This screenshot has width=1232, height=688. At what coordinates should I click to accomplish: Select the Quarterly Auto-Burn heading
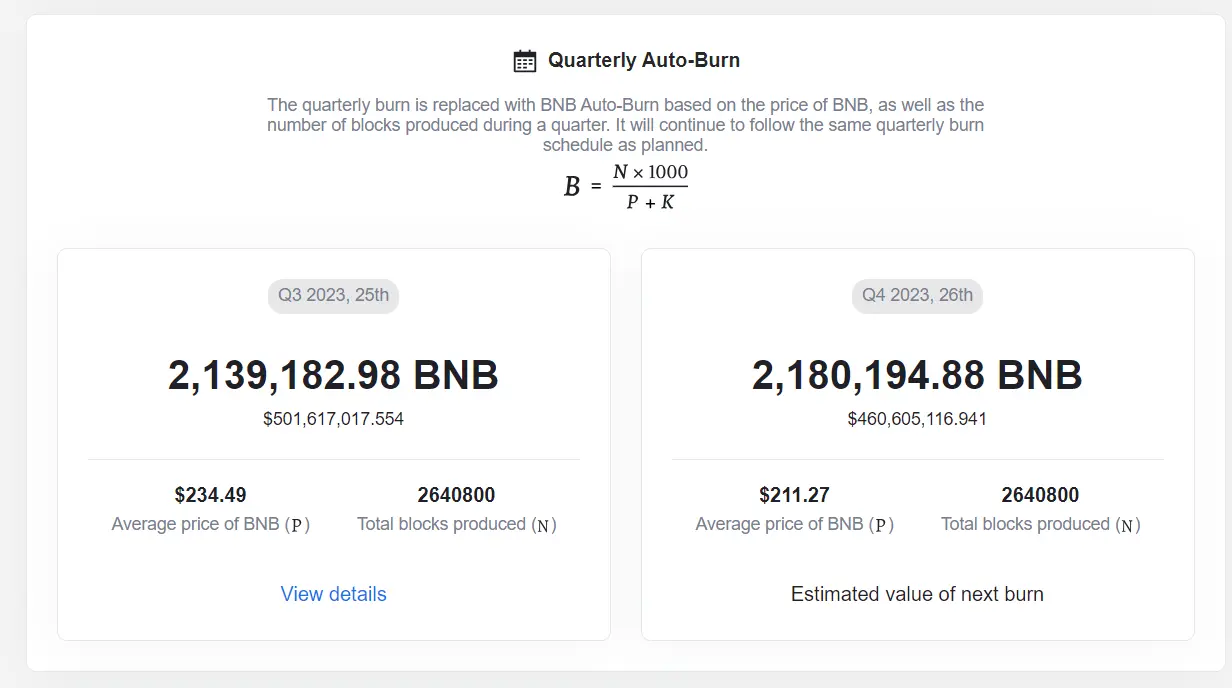coord(644,60)
